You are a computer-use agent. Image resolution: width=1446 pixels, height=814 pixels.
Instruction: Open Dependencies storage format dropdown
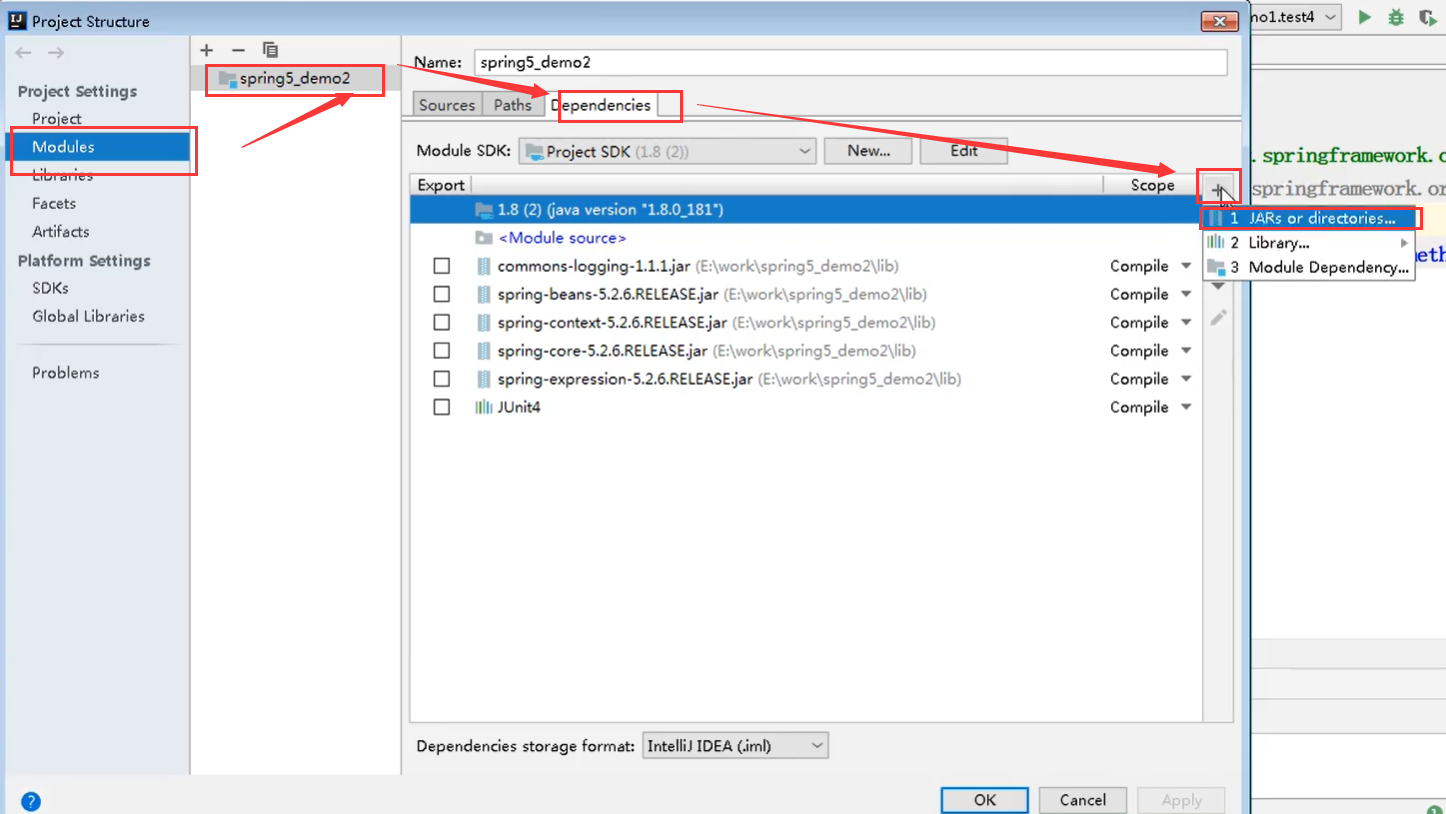tap(735, 746)
